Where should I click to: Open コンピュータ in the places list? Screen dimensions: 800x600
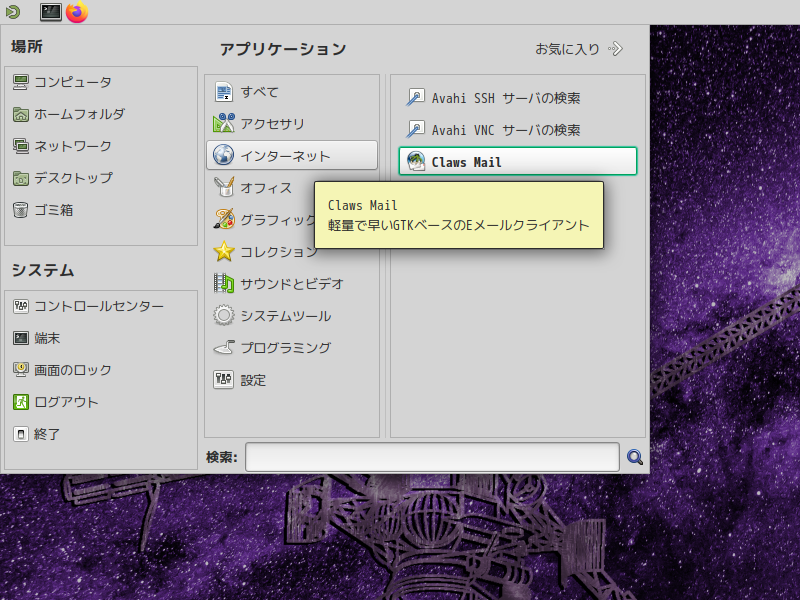101,82
